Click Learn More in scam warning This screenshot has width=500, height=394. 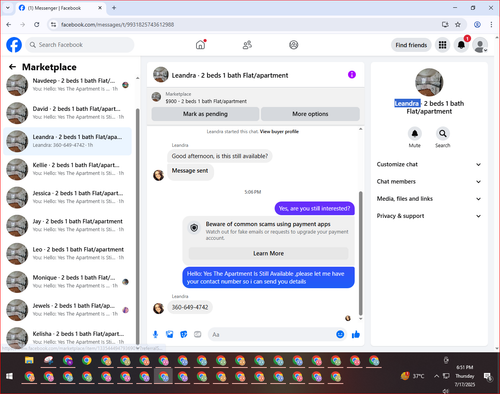(x=269, y=253)
